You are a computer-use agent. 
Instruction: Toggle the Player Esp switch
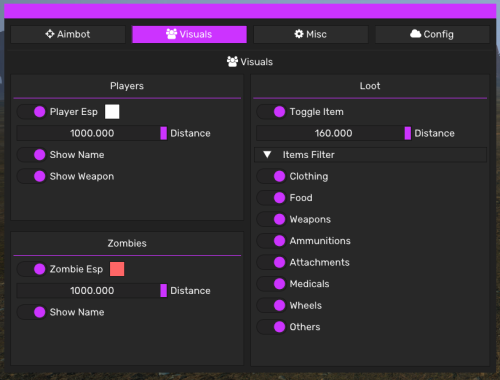[x=31, y=112]
